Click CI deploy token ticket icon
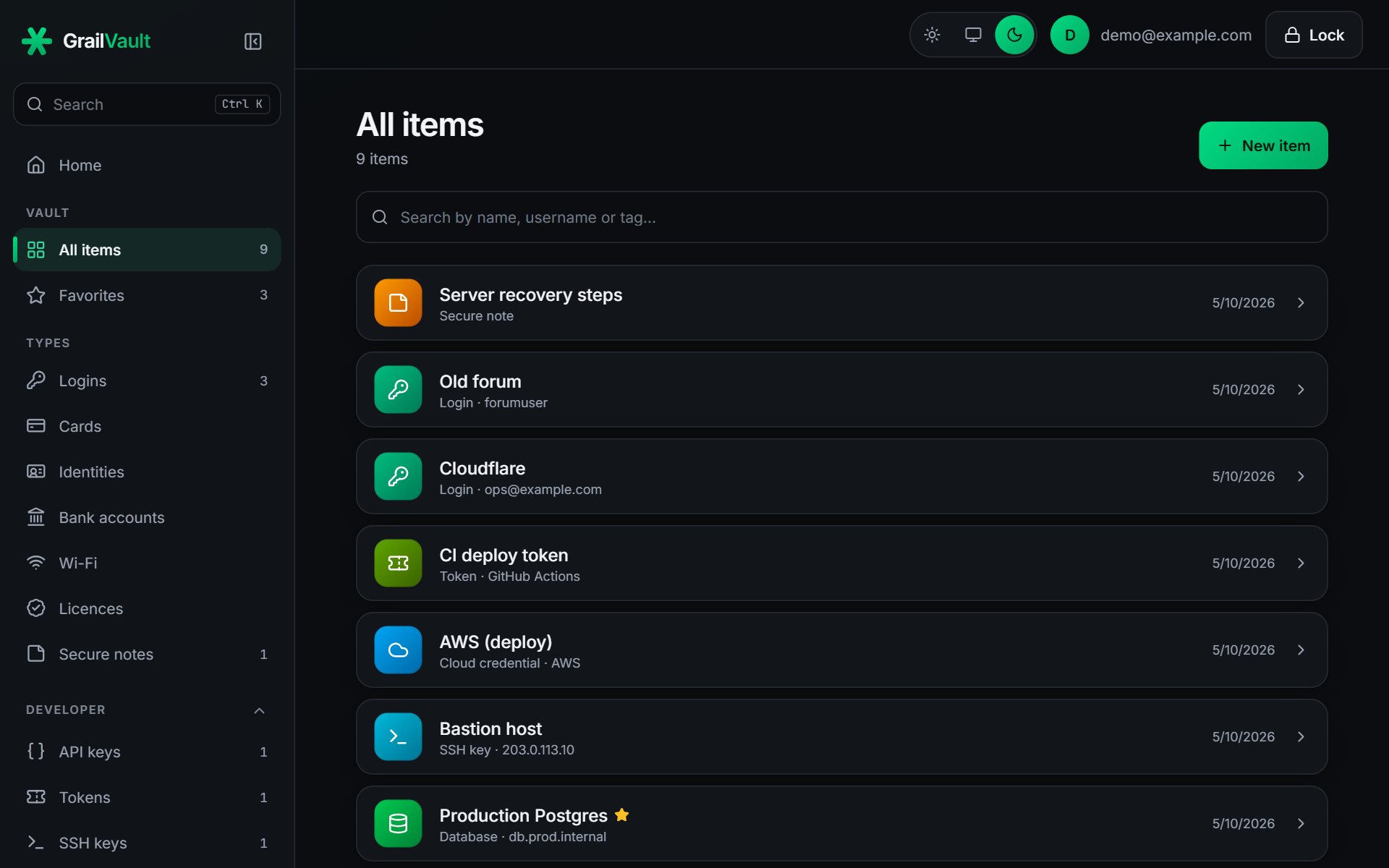Viewport: 1389px width, 868px height. click(x=398, y=563)
